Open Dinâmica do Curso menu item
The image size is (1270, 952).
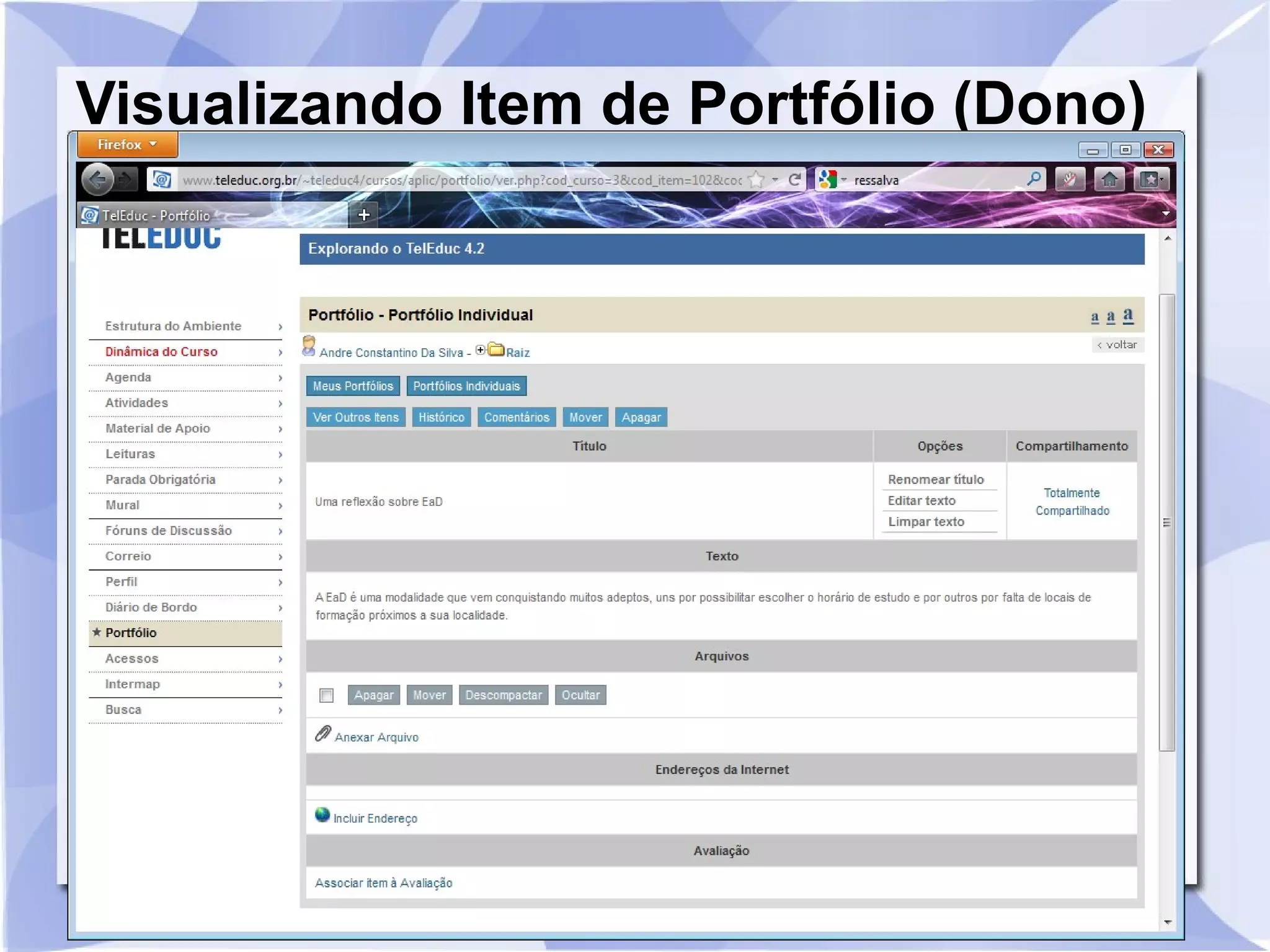[161, 351]
